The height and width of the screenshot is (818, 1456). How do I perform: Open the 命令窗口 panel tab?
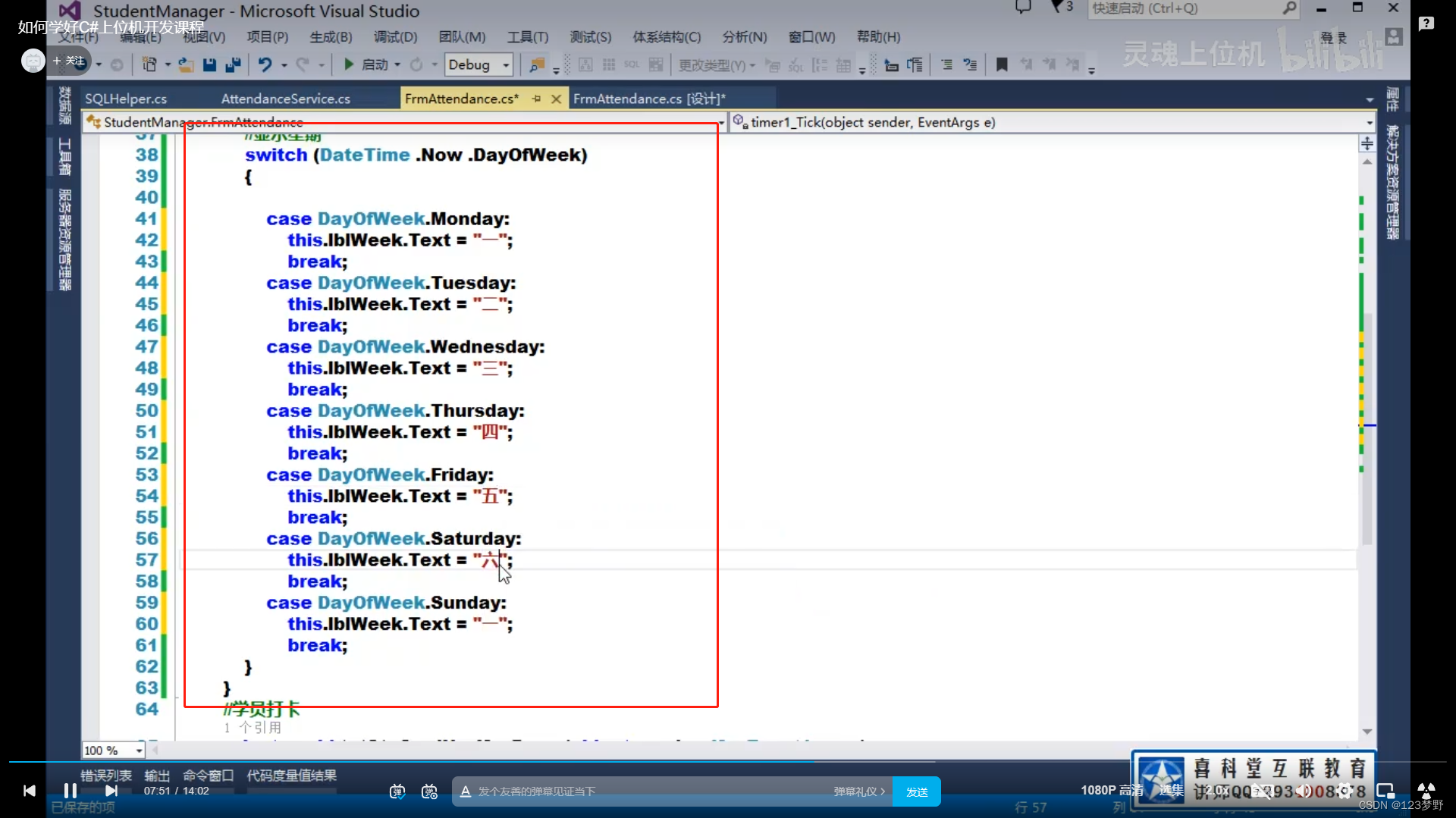(208, 776)
